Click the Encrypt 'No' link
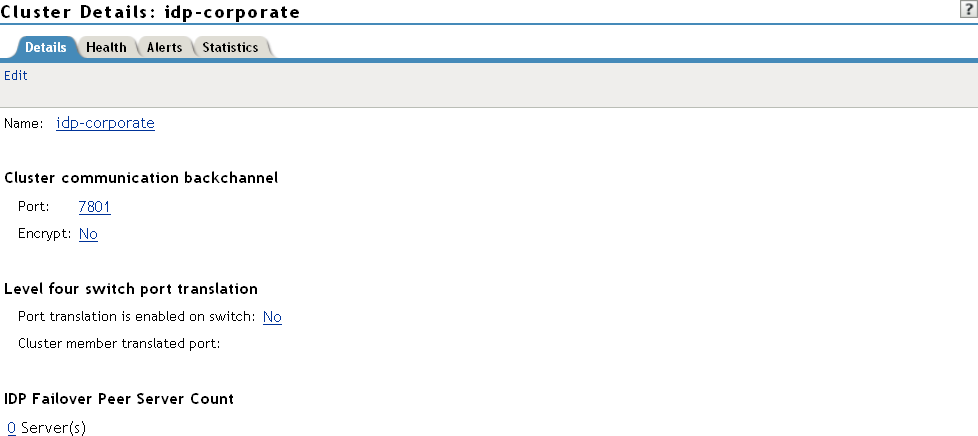The height and width of the screenshot is (436, 978). (x=88, y=234)
